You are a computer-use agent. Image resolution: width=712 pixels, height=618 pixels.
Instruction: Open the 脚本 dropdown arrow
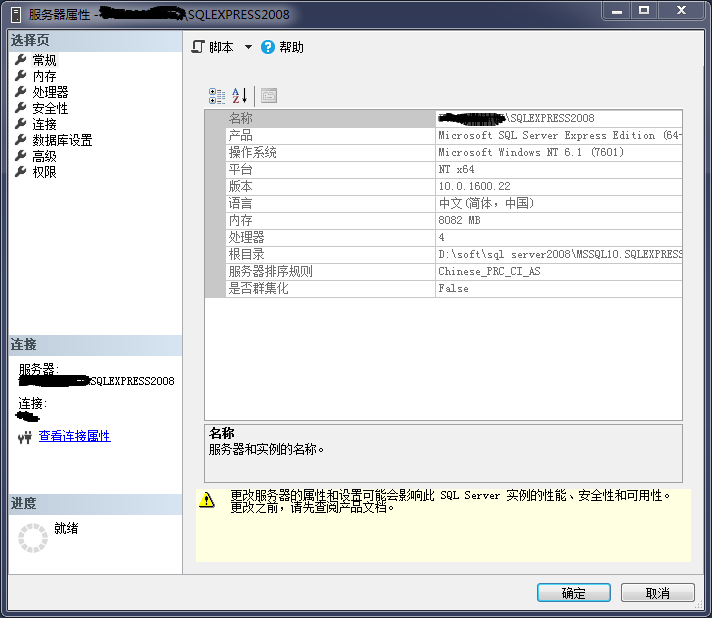coord(248,47)
